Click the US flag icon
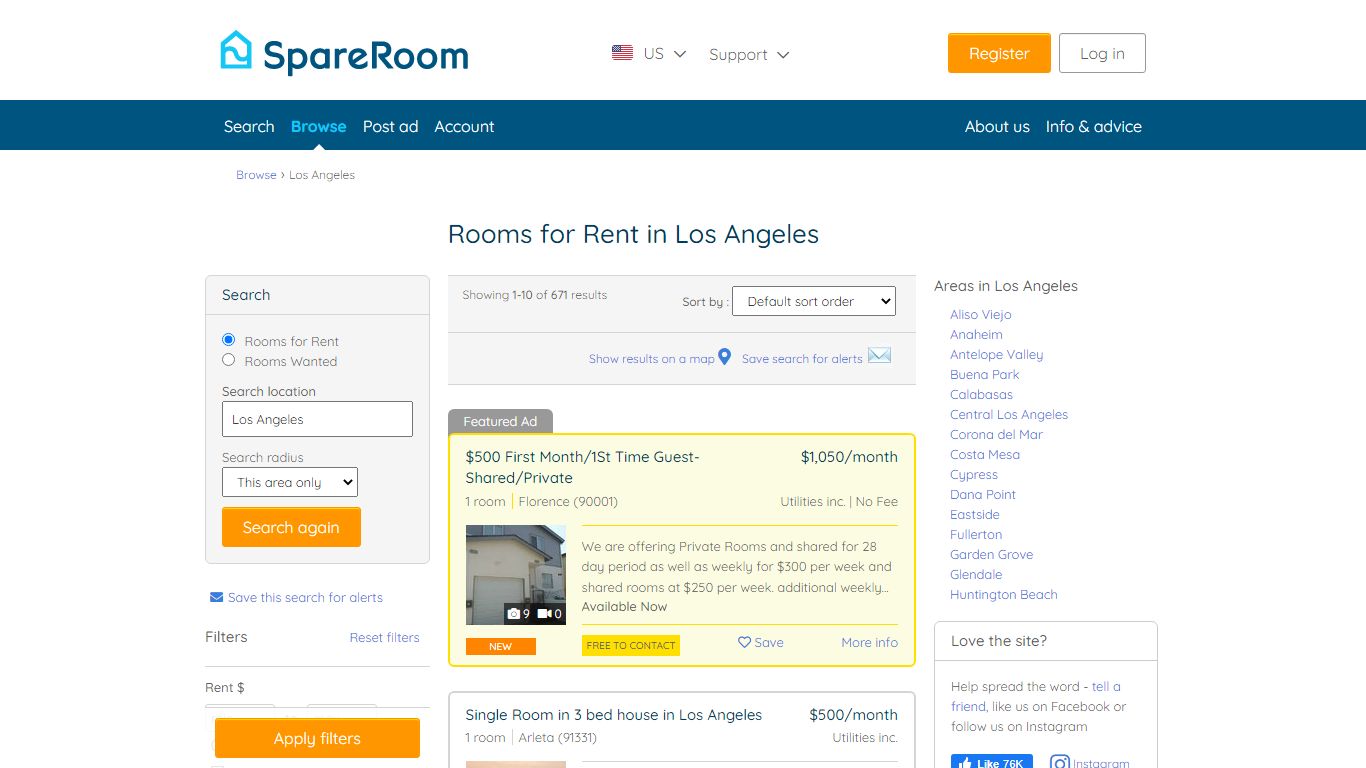The width and height of the screenshot is (1366, 768). click(622, 53)
